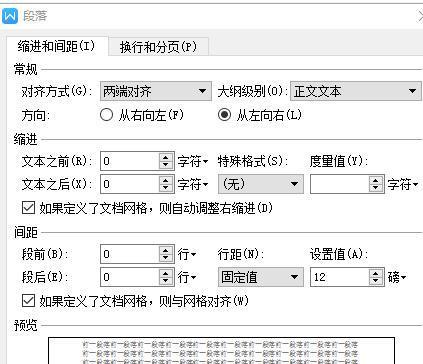Viewport: 423px width, 364px height.
Task: Open the 字符 unit dropdown for 文本之后
Action: [x=193, y=184]
